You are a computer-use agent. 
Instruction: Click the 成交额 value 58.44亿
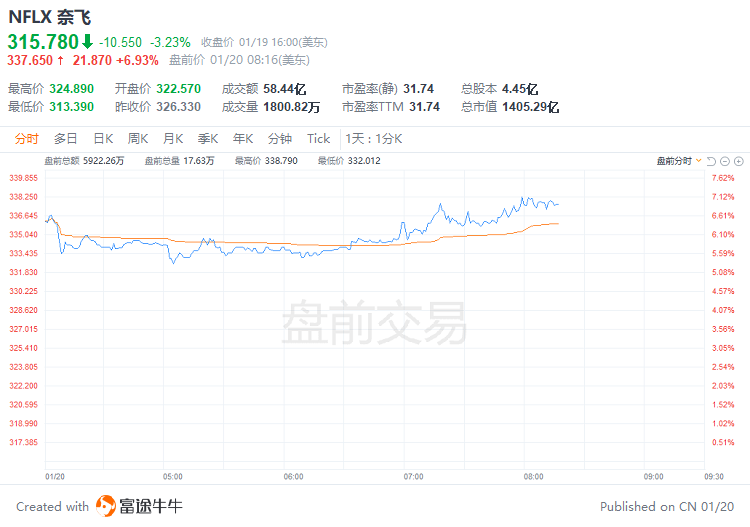point(285,89)
